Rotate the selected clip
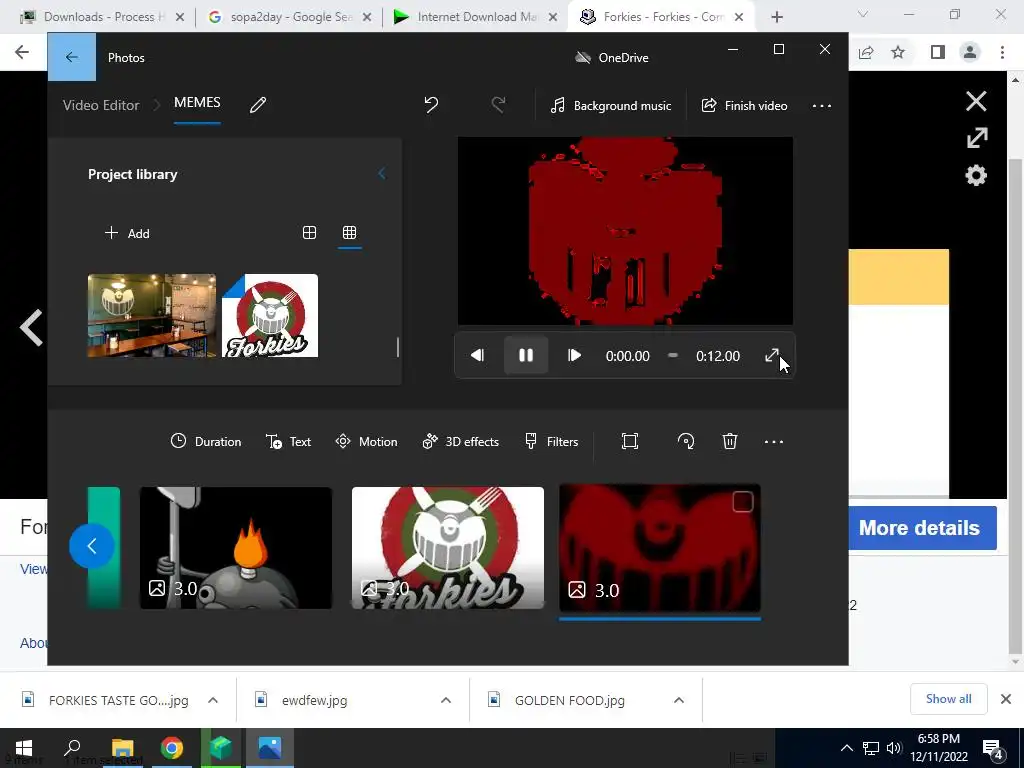1024x768 pixels. (686, 441)
